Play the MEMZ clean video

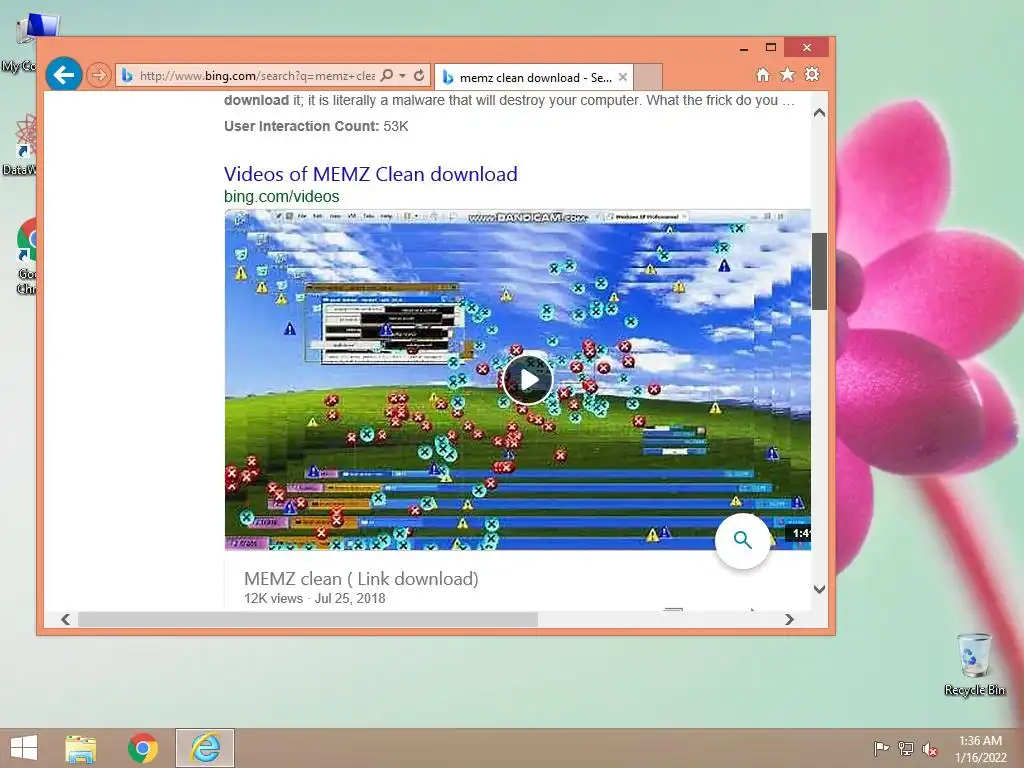point(528,379)
